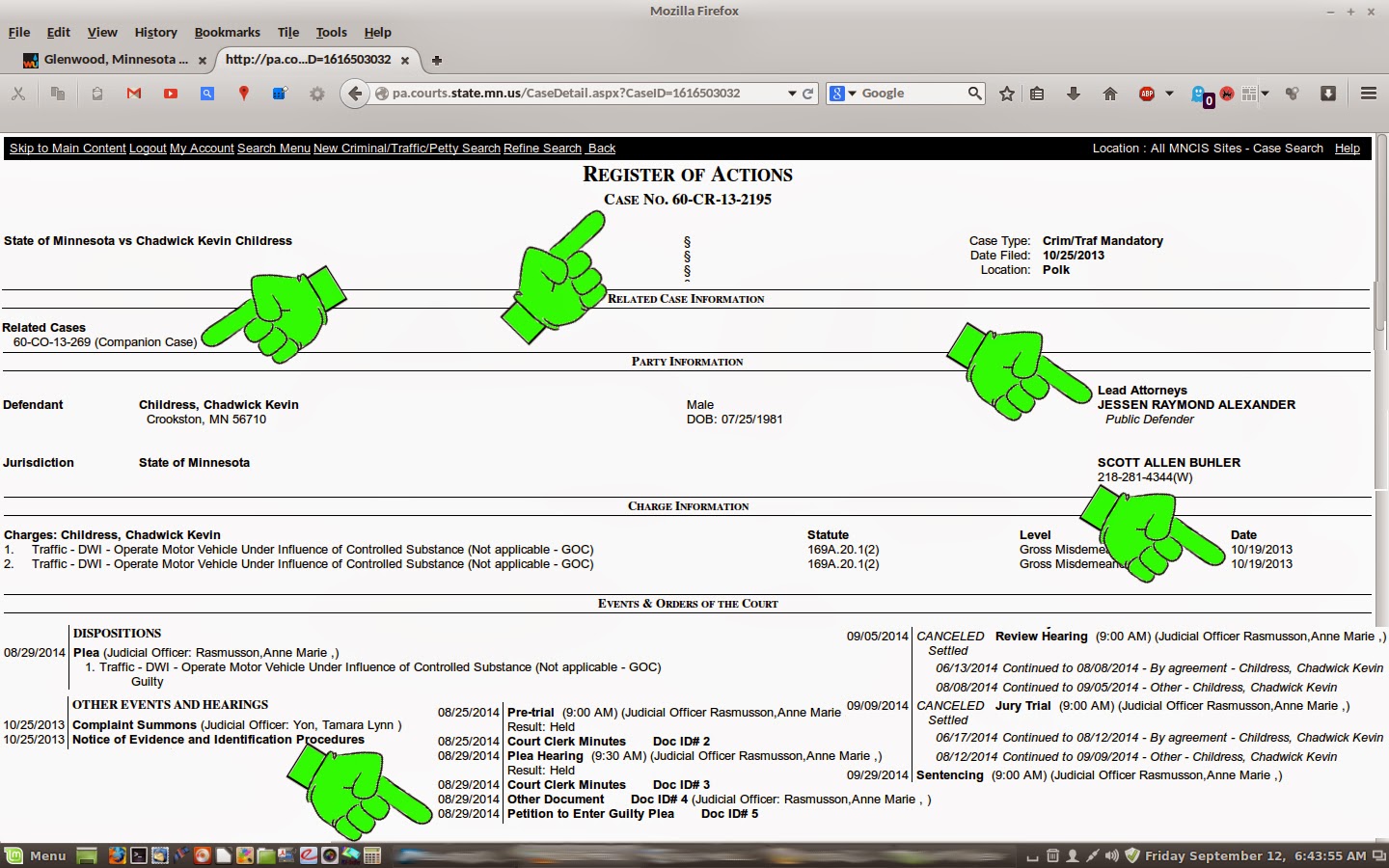The height and width of the screenshot is (868, 1389).
Task: Open the YouTube bookmark icon
Action: pos(171,94)
